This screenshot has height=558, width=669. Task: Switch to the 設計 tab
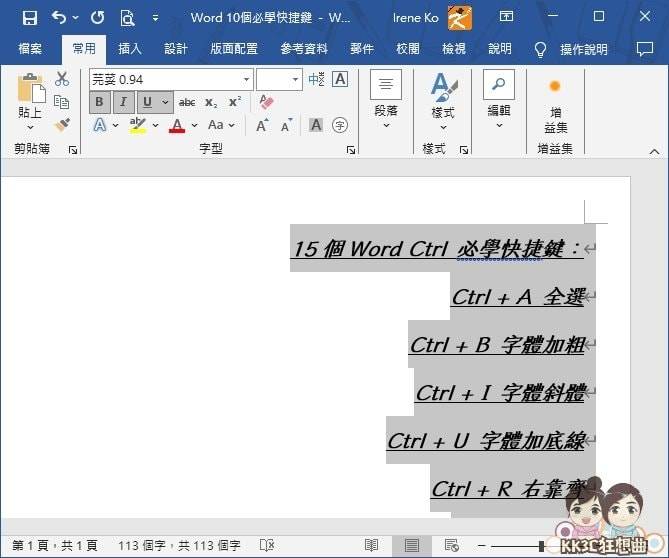pos(176,49)
